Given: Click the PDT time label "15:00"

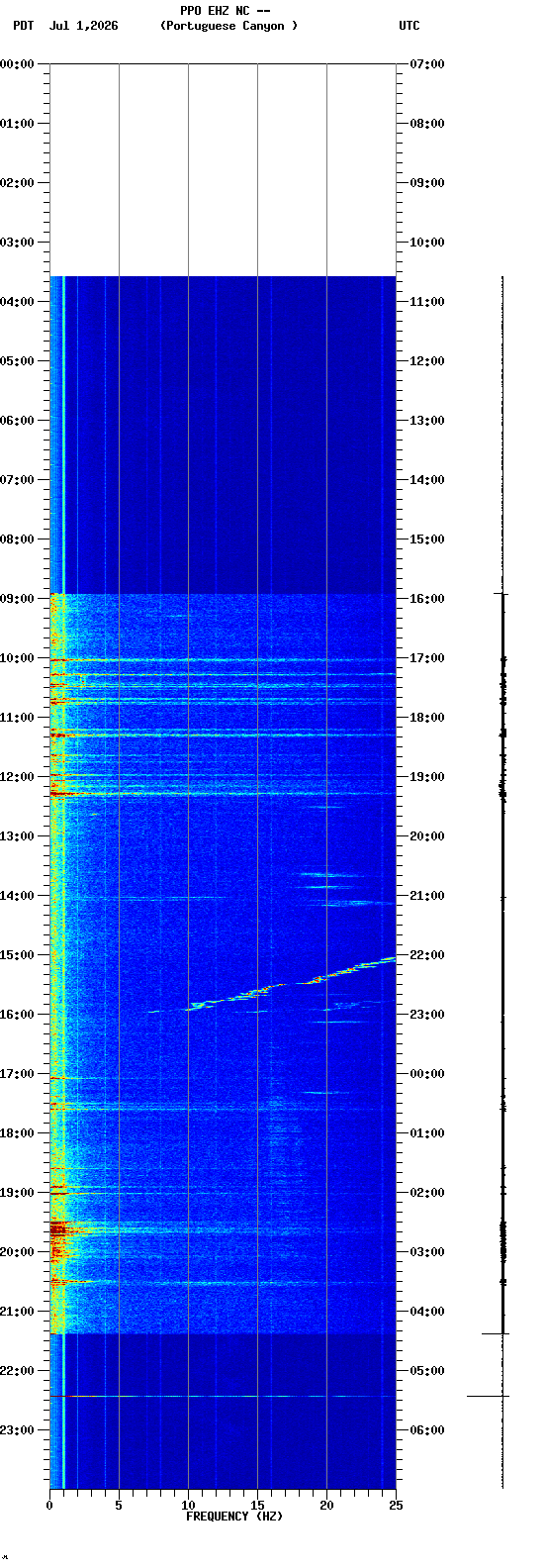Looking at the screenshot, I should (x=18, y=955).
